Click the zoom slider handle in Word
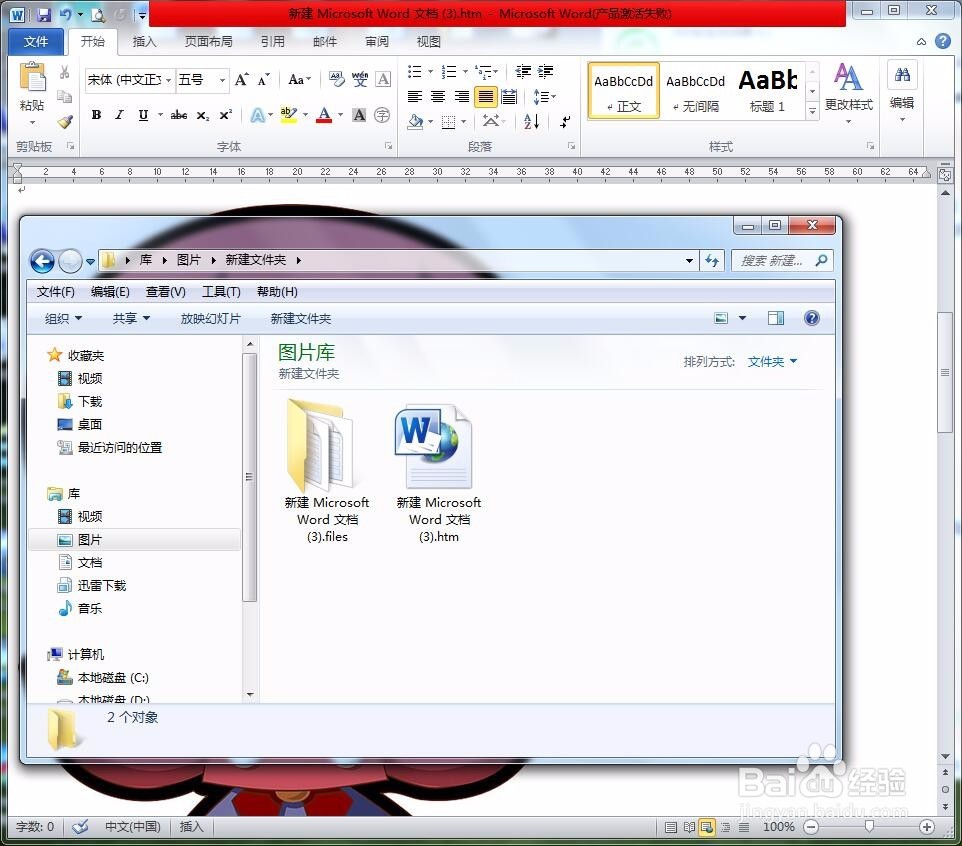Viewport: 962px width, 846px height. tap(869, 827)
